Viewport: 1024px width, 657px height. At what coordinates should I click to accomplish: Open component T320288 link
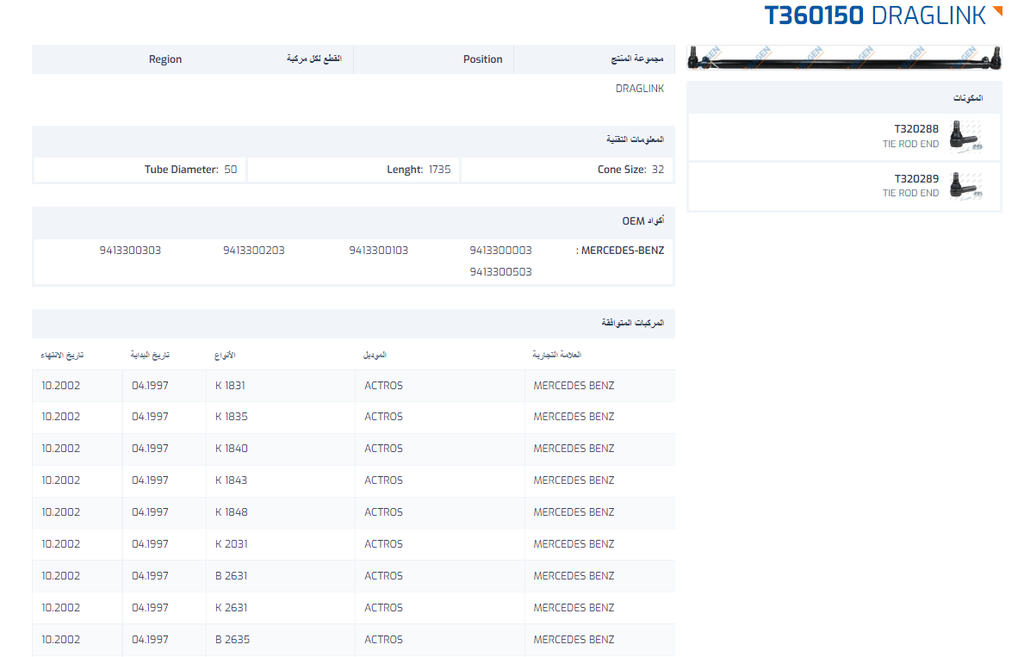[x=916, y=129]
